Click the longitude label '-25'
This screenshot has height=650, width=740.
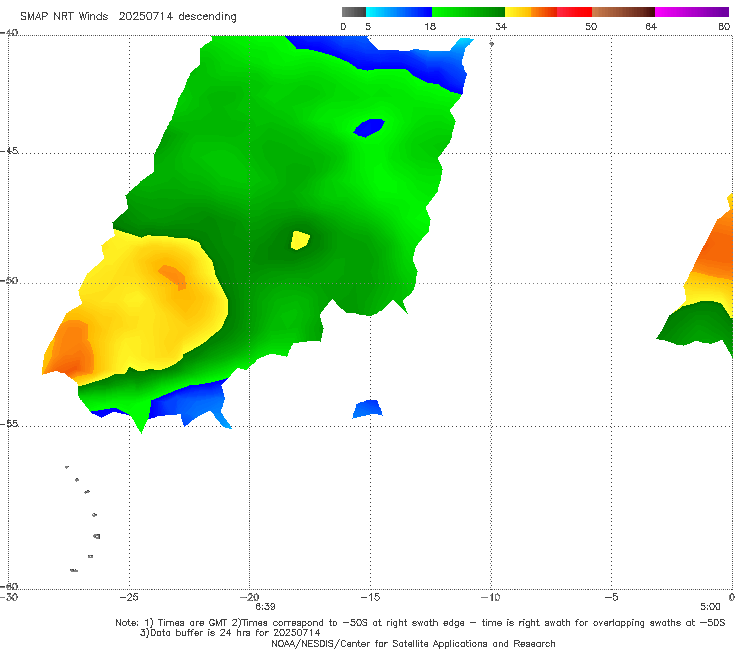(129, 597)
